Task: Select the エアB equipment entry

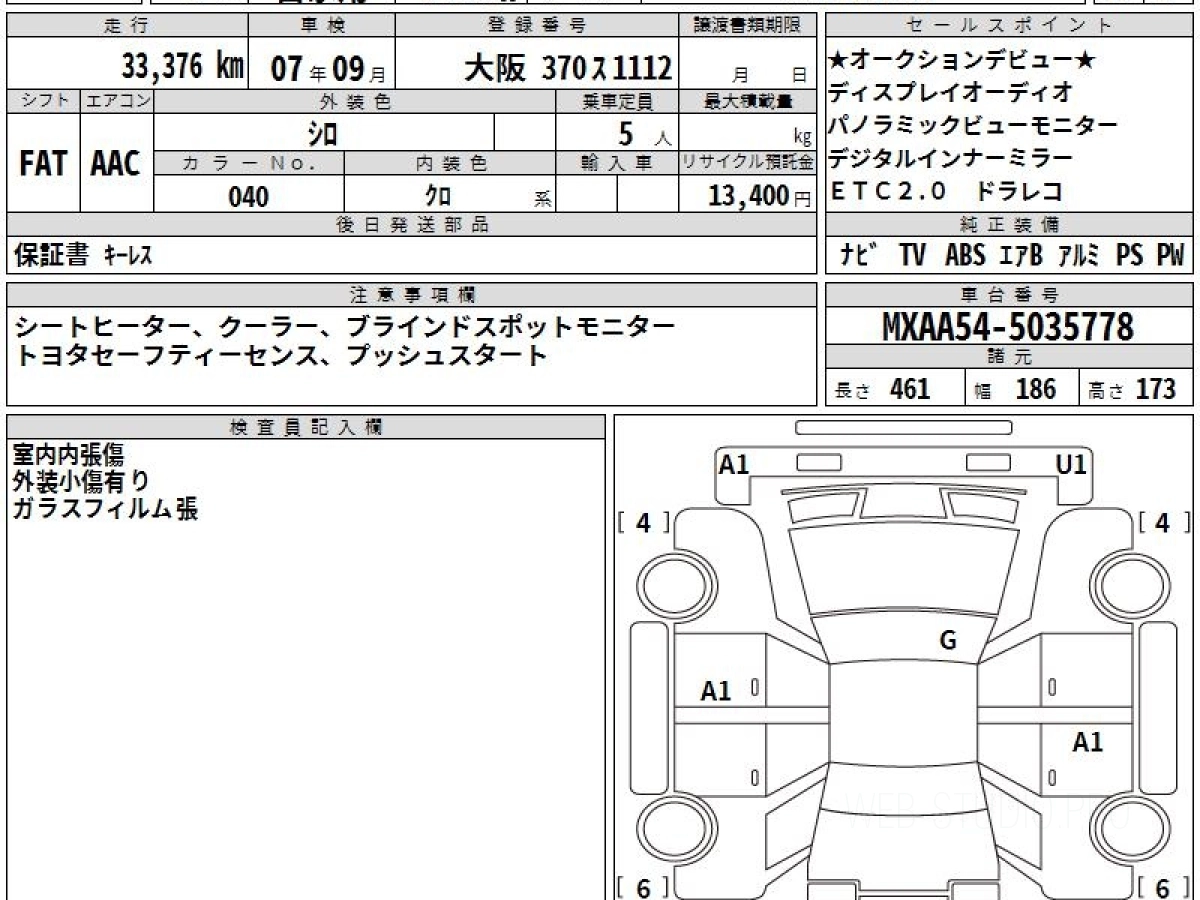Action: (1021, 256)
